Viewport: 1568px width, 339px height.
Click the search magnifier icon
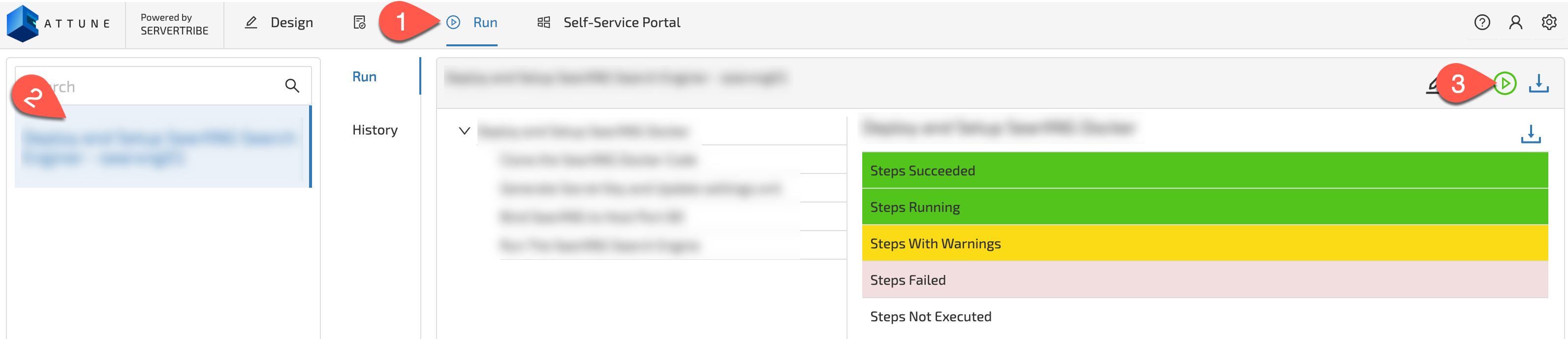point(292,86)
